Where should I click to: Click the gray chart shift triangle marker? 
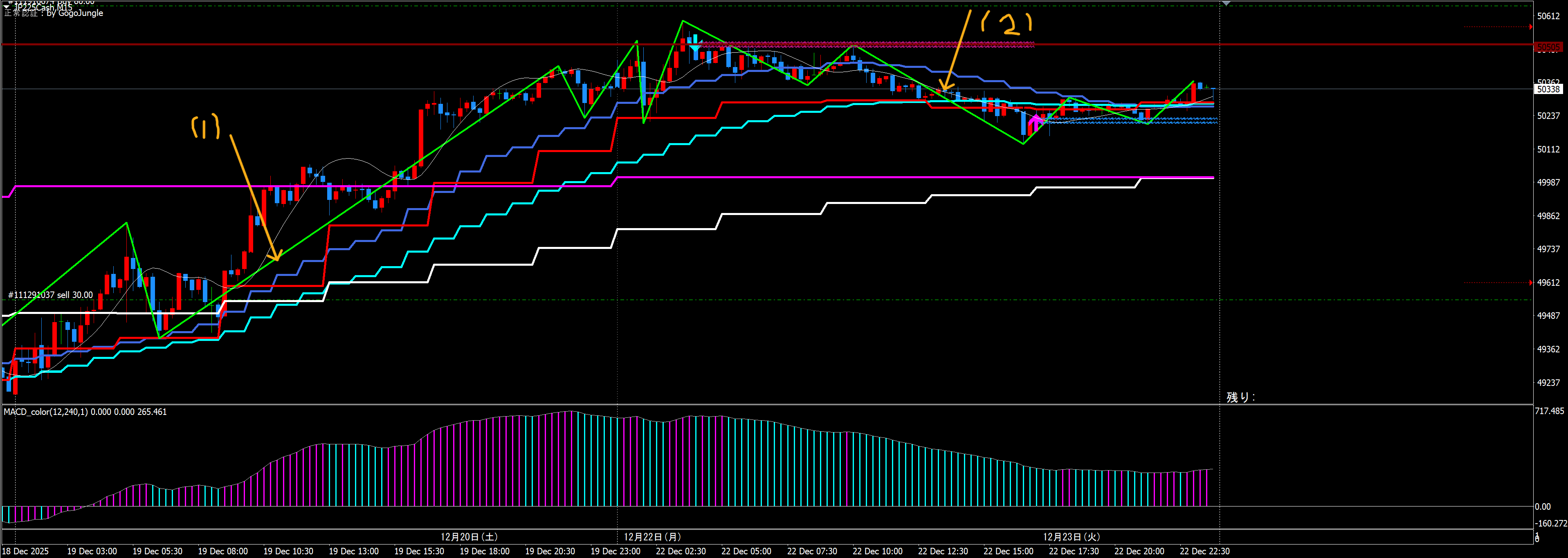[x=1226, y=4]
